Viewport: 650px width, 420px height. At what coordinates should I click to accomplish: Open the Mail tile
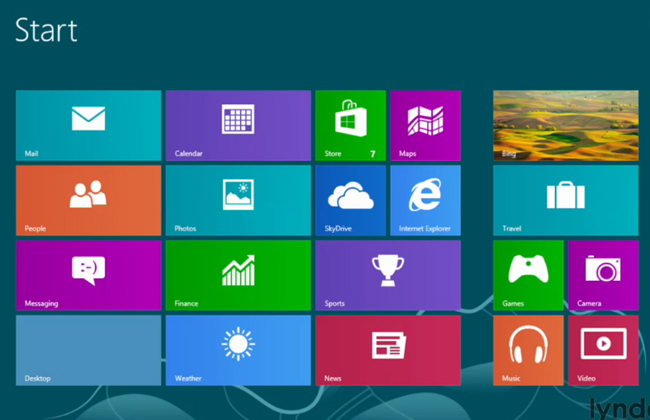tap(88, 125)
